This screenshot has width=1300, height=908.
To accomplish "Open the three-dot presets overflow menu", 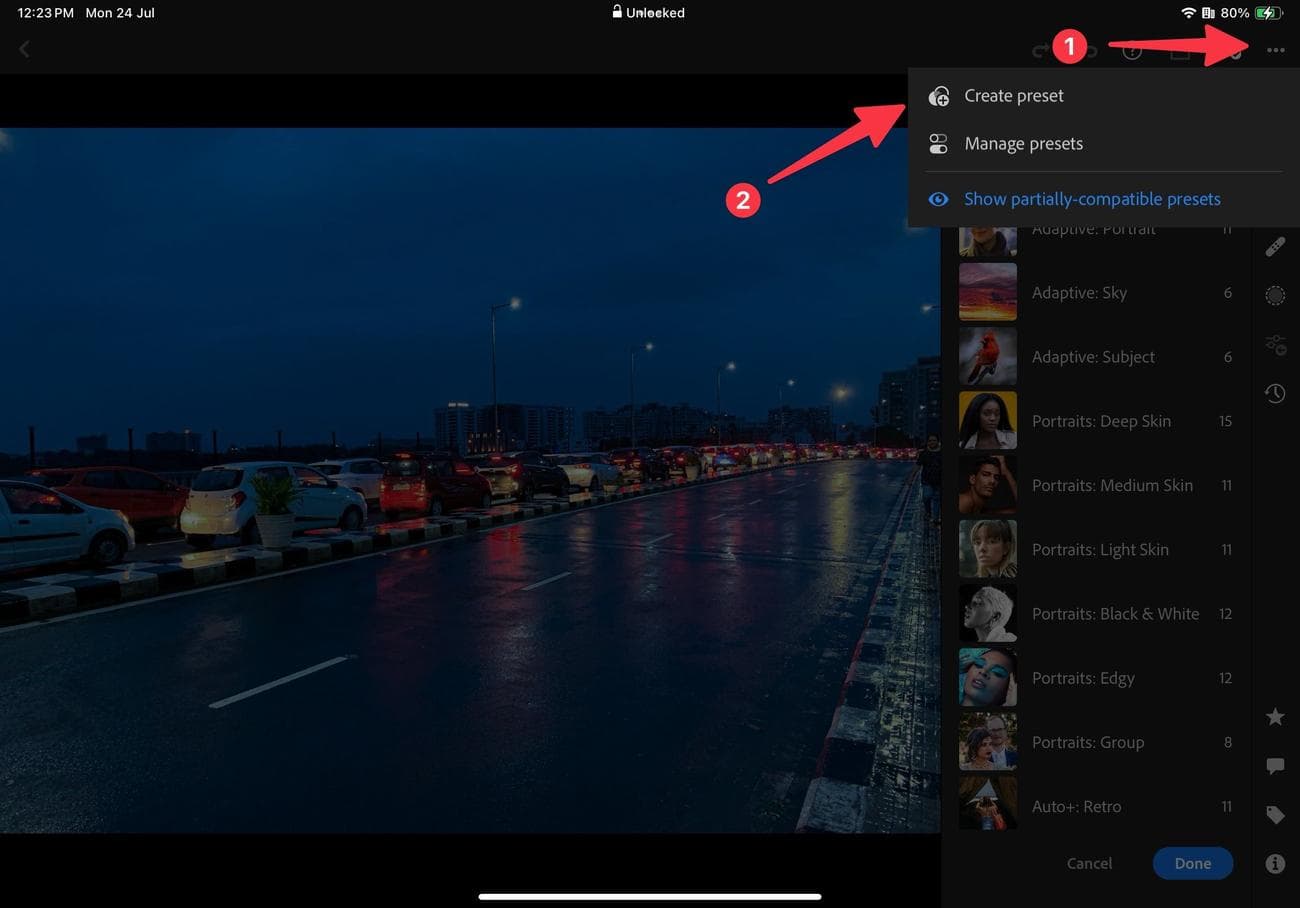I will (1276, 48).
